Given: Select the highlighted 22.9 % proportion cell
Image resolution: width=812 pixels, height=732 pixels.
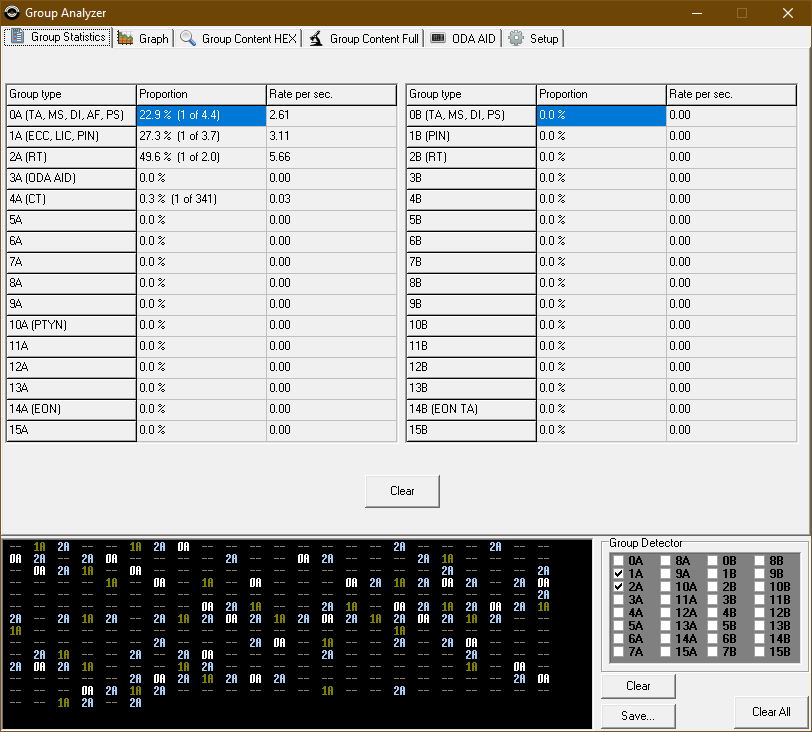Looking at the screenshot, I should click(x=201, y=115).
